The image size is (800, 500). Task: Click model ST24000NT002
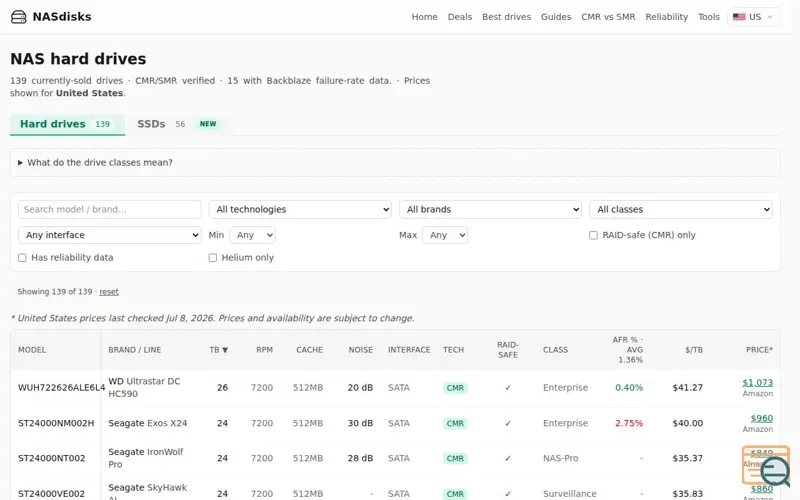coord(52,458)
